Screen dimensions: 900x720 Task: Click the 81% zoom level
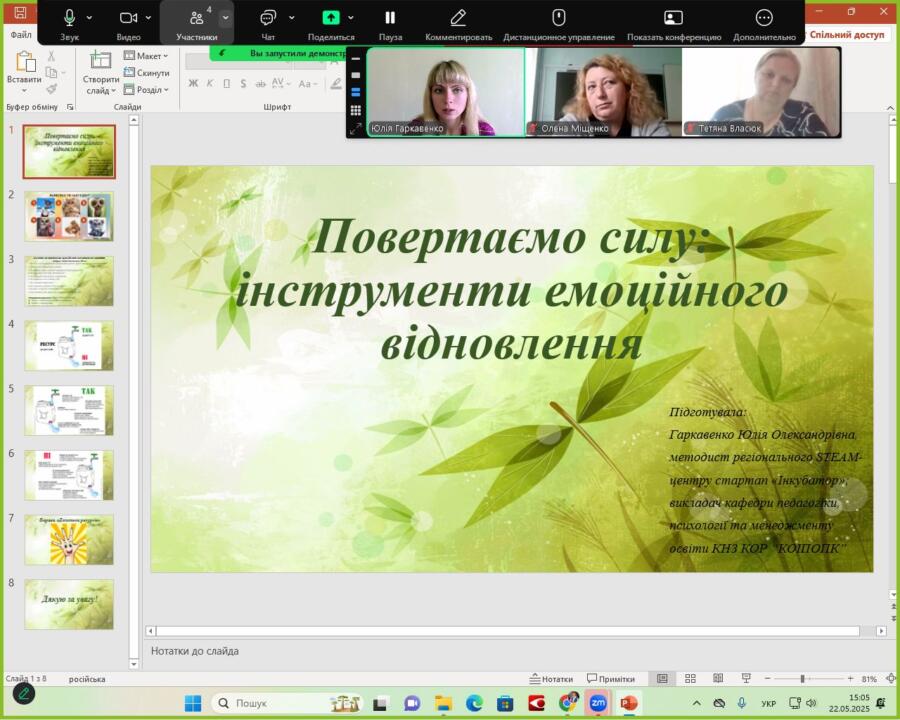click(x=869, y=679)
